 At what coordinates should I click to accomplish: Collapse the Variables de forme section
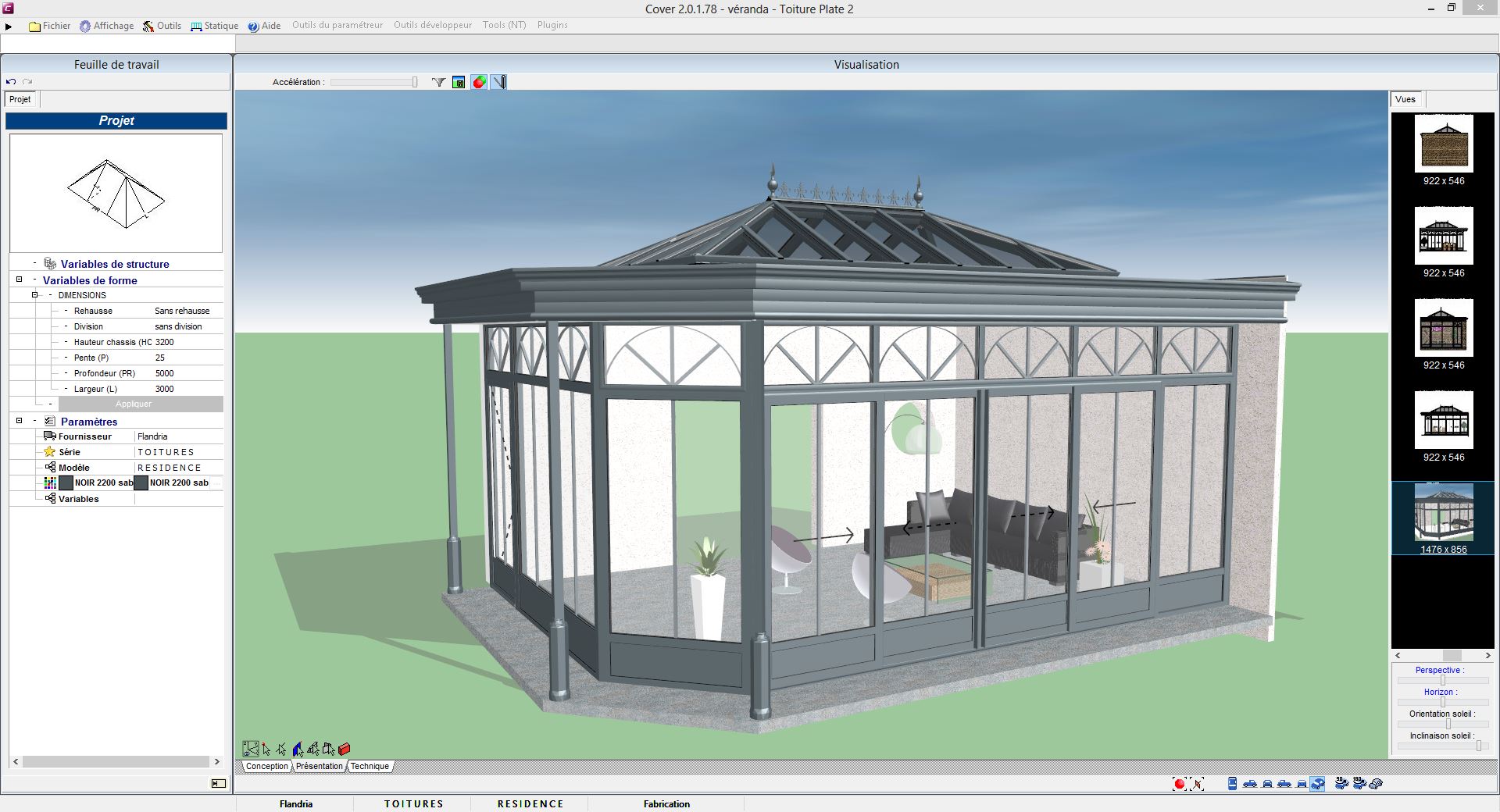pos(20,280)
